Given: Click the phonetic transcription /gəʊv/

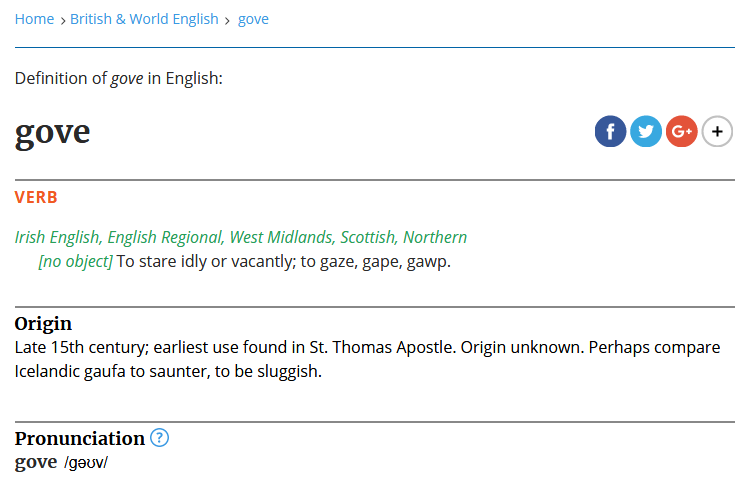Looking at the screenshot, I should (85, 463).
